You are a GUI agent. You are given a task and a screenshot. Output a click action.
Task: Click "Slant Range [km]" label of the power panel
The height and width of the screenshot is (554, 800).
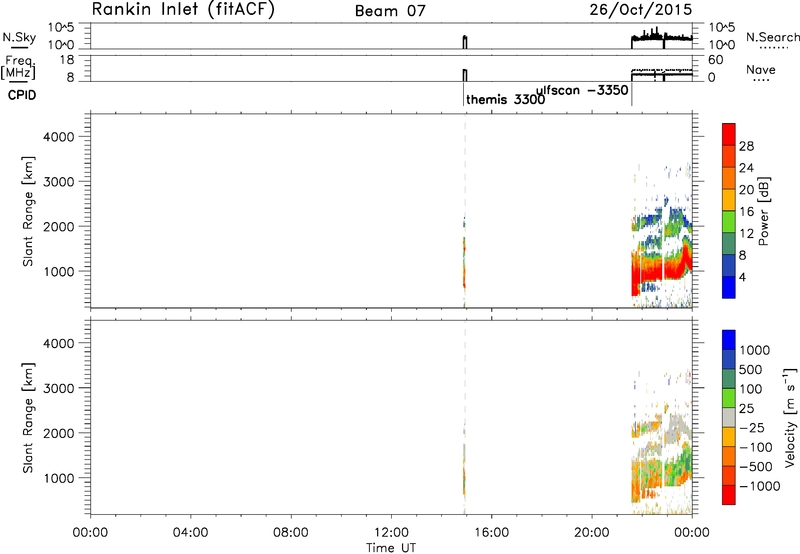pos(28,211)
